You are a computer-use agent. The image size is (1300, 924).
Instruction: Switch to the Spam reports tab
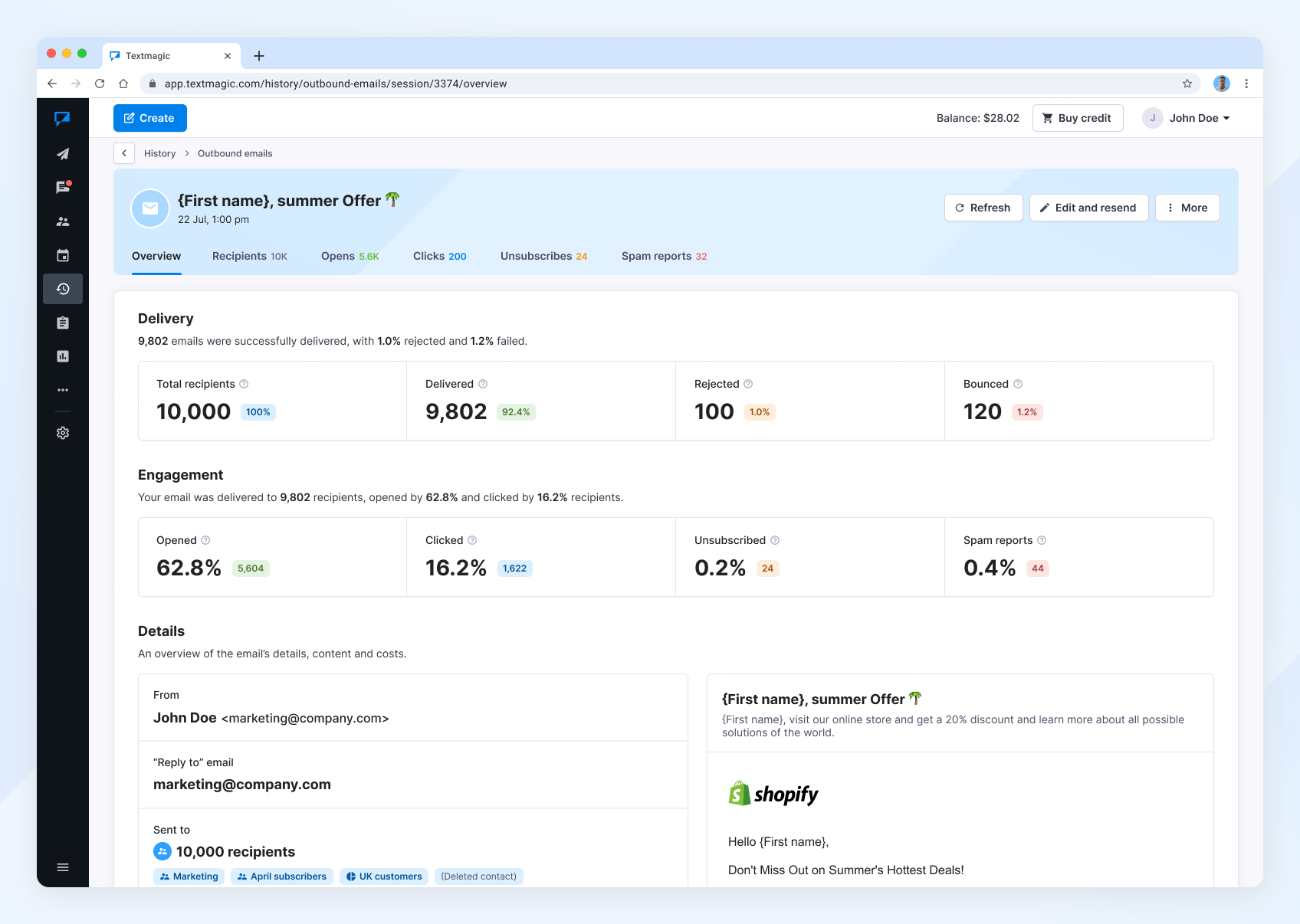click(664, 256)
